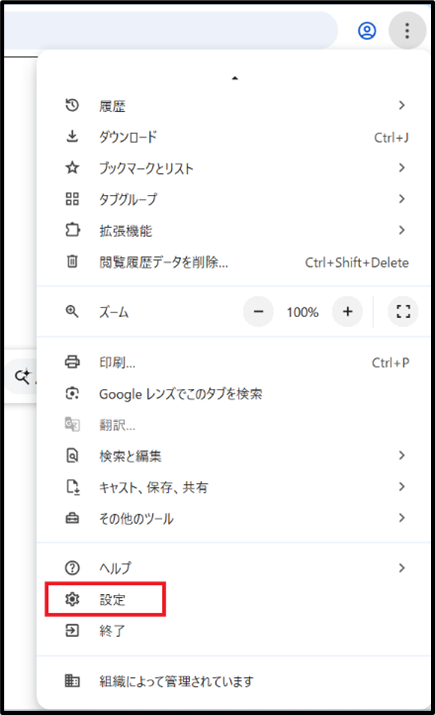This screenshot has width=435, height=715.
Task: Select ダウンロード from the menu
Action: [x=233, y=137]
